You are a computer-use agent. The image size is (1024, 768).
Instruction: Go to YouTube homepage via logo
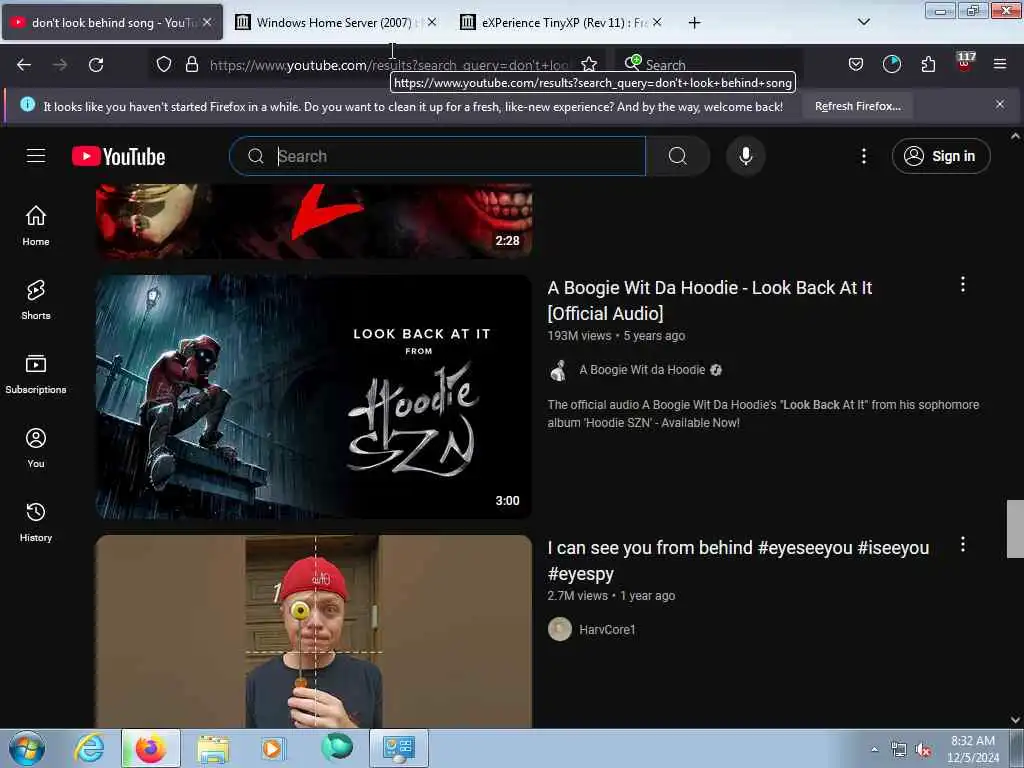118,156
